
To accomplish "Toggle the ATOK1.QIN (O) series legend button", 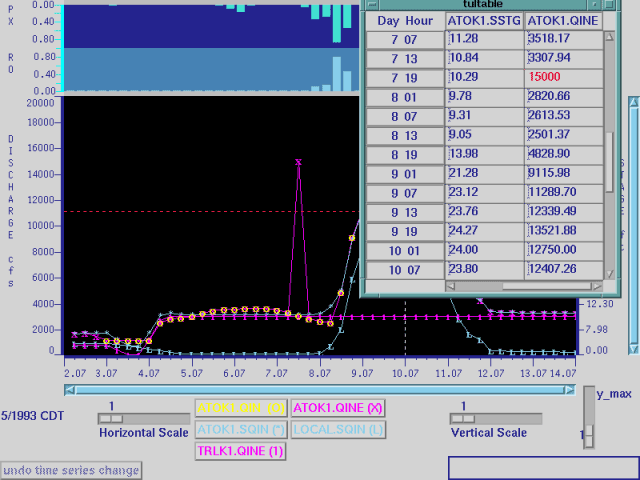I will tap(241, 408).
